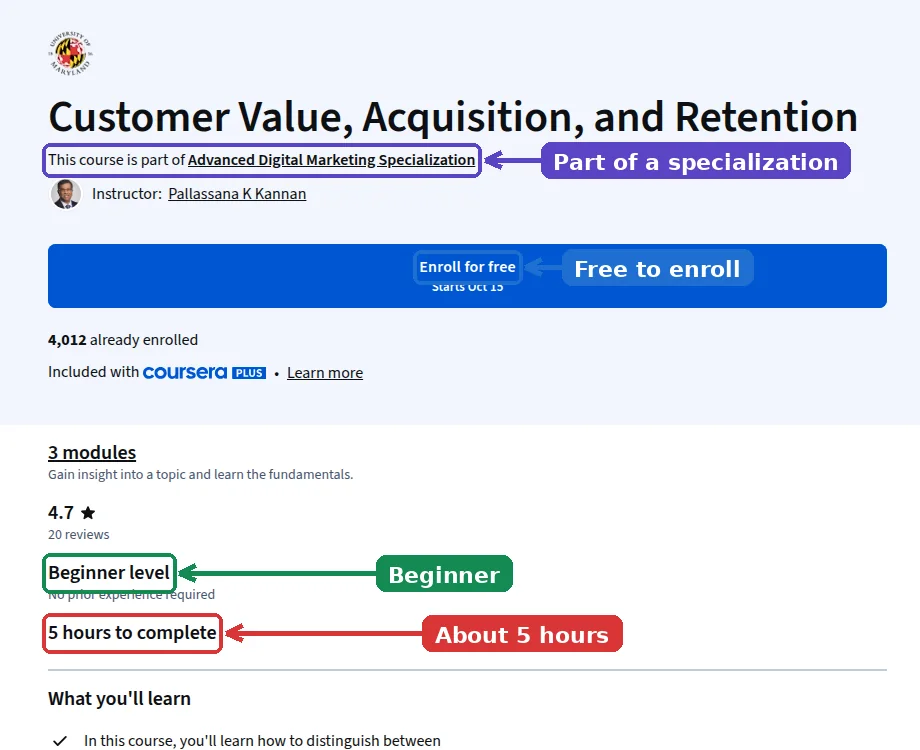
Task: Open the 3 modules link
Action: [x=92, y=452]
